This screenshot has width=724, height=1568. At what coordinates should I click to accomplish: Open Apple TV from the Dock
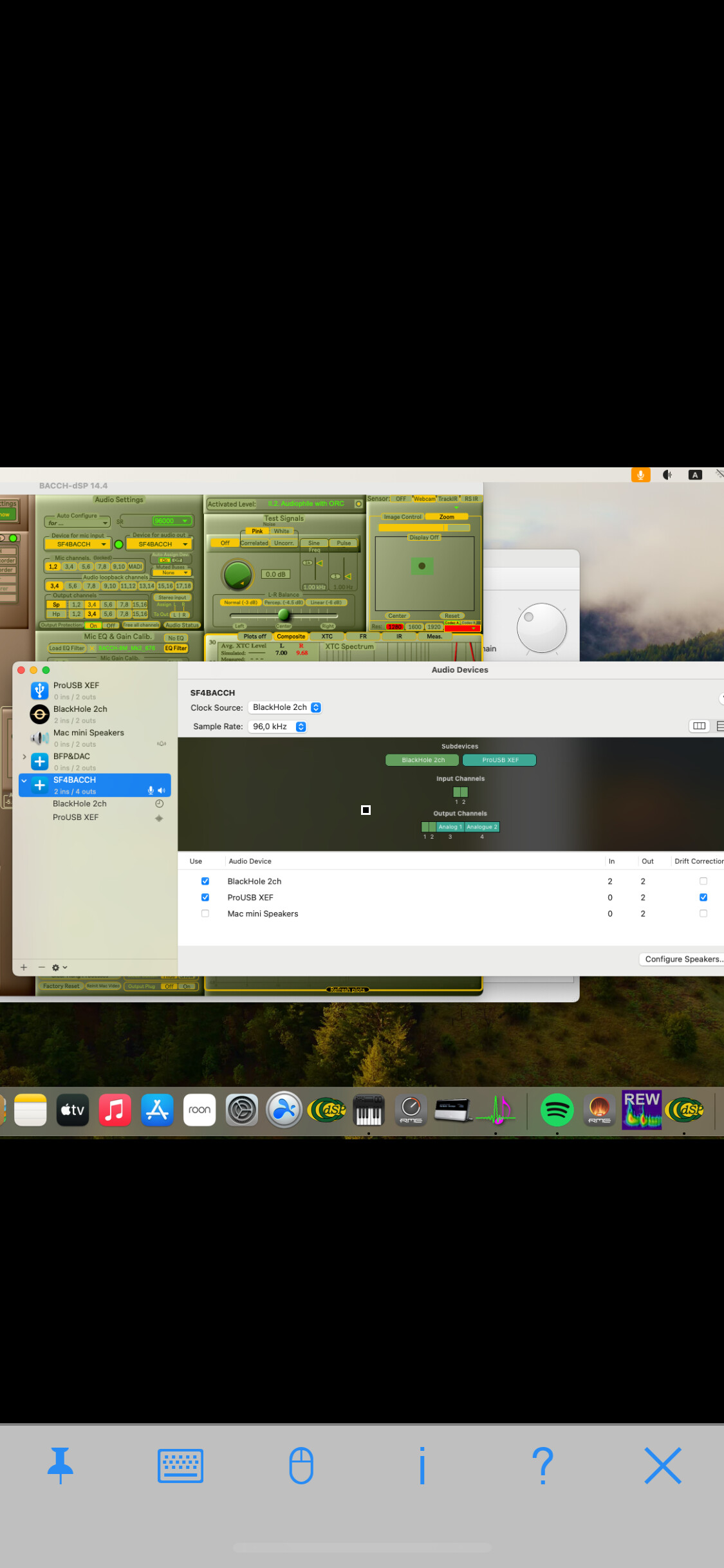click(73, 1110)
